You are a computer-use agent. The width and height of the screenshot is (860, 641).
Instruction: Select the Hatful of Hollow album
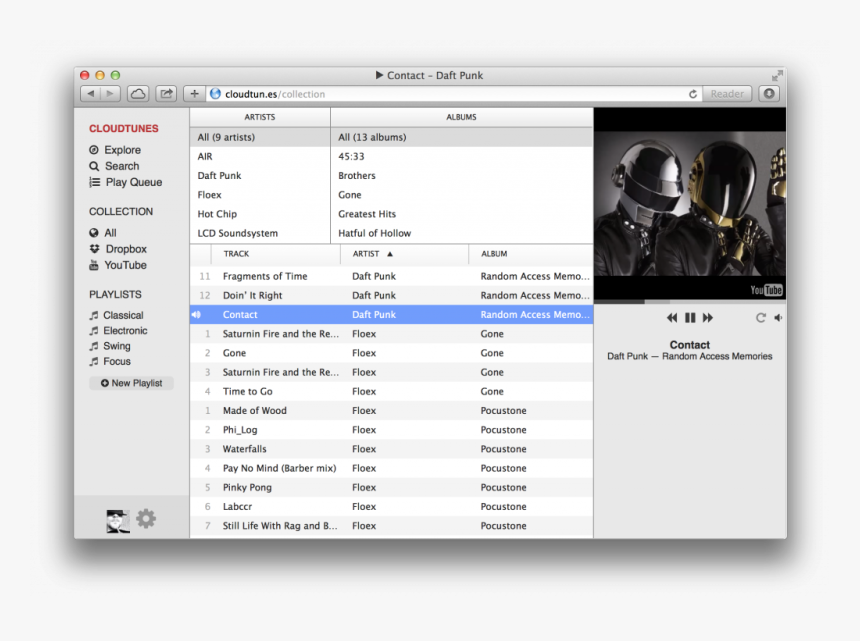coord(462,233)
